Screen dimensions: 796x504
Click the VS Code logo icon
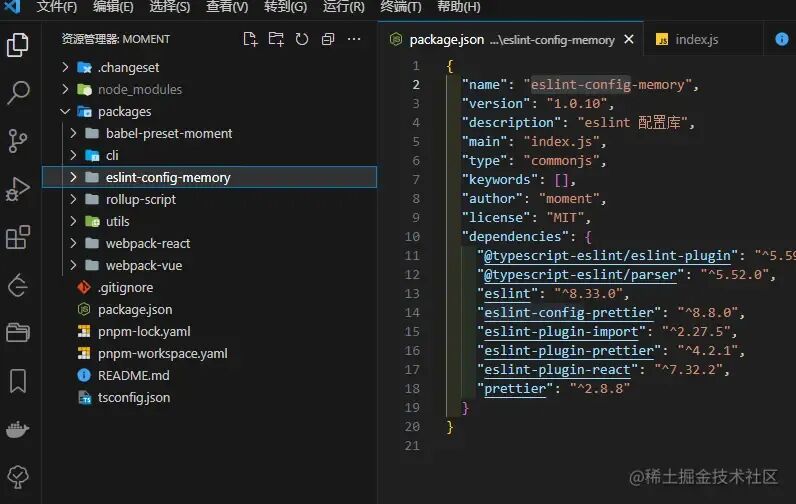click(12, 6)
